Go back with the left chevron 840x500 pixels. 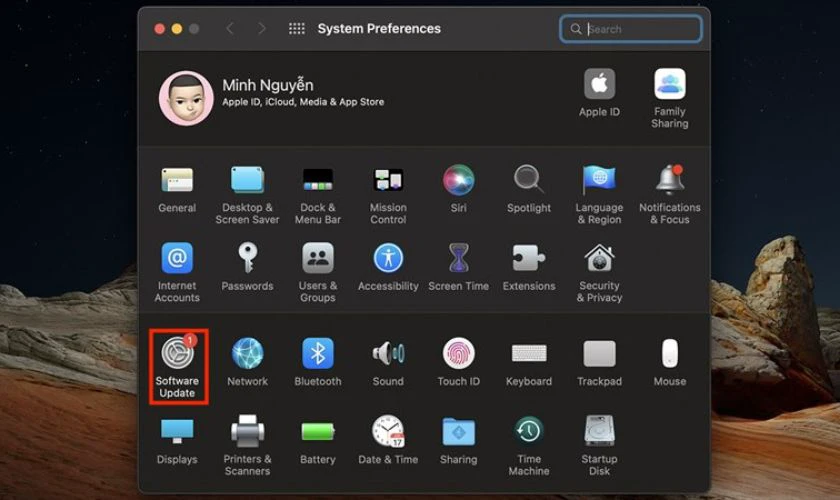[x=230, y=28]
